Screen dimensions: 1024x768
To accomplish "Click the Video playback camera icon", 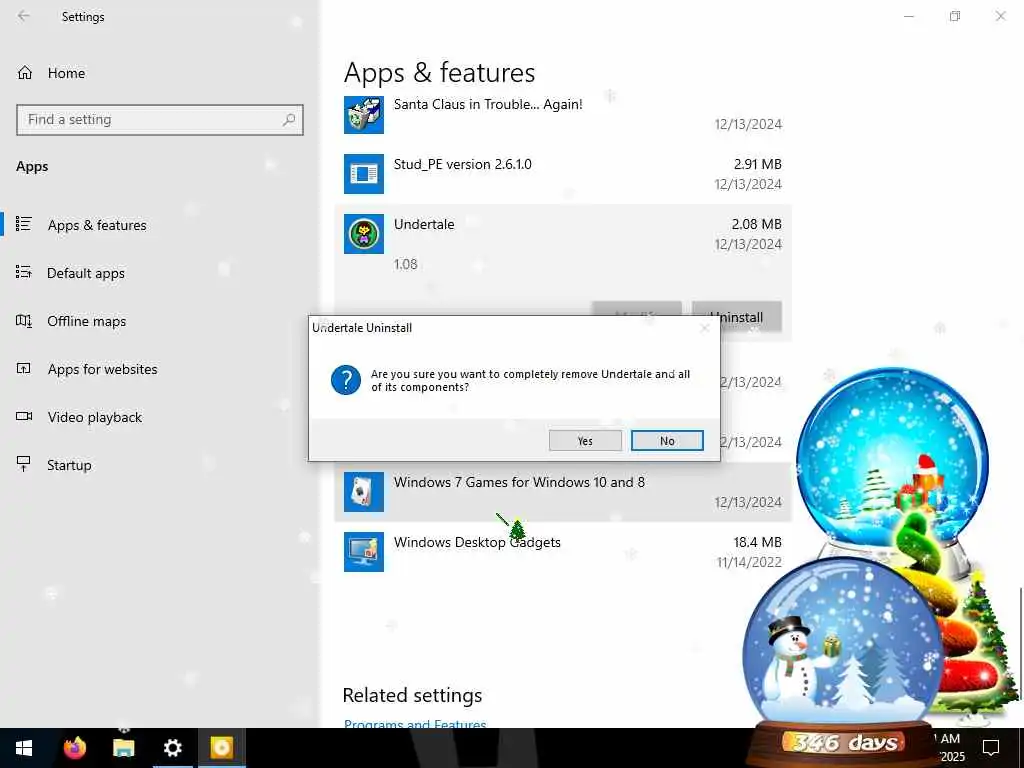I will point(24,416).
